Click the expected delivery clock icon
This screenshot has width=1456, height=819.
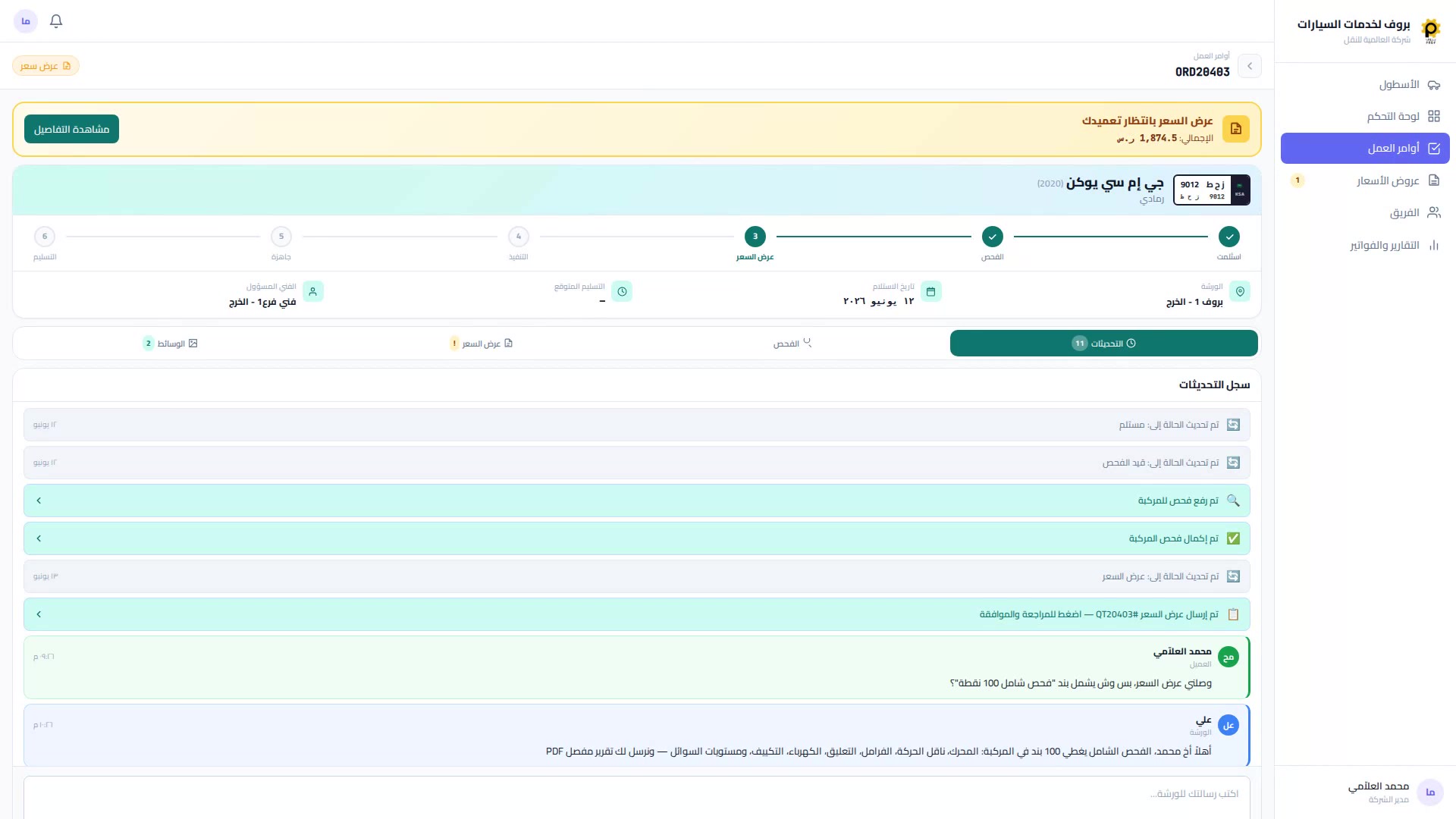[622, 291]
